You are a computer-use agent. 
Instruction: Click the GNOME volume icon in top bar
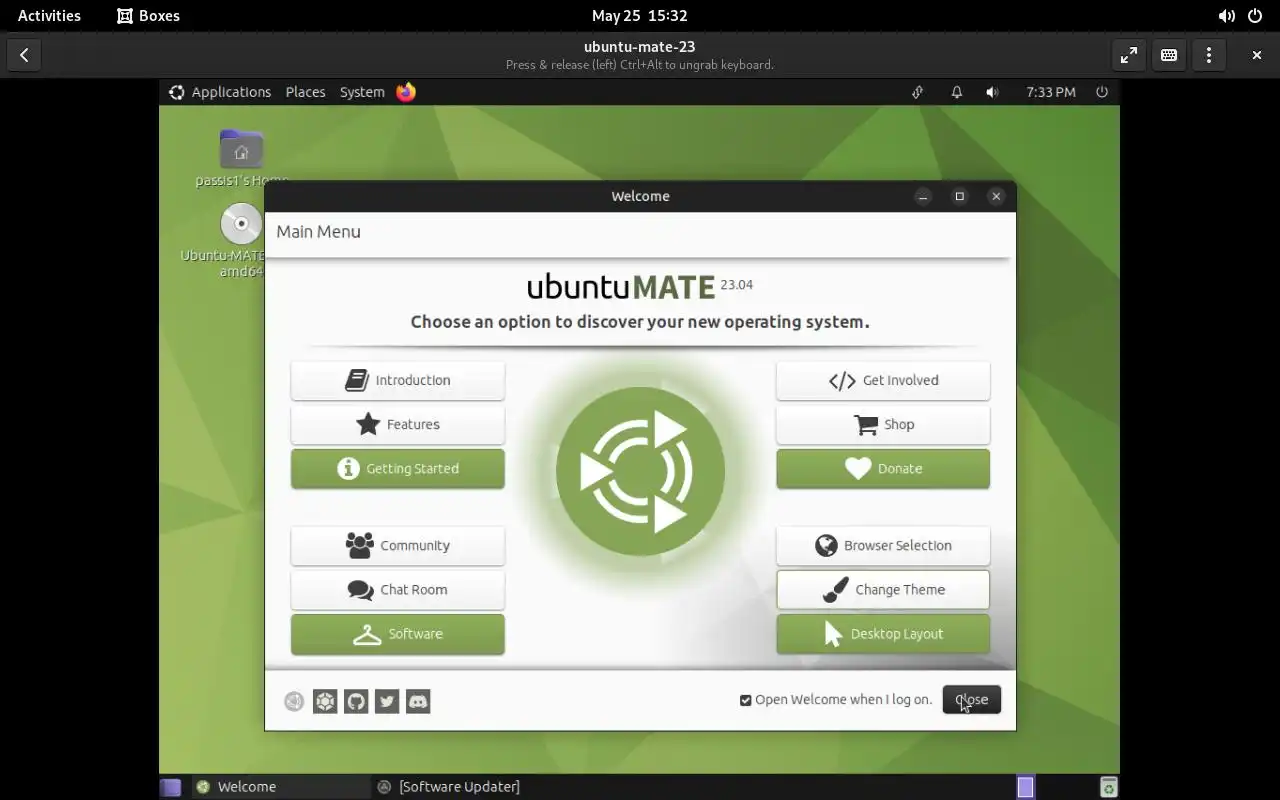pos(1226,15)
